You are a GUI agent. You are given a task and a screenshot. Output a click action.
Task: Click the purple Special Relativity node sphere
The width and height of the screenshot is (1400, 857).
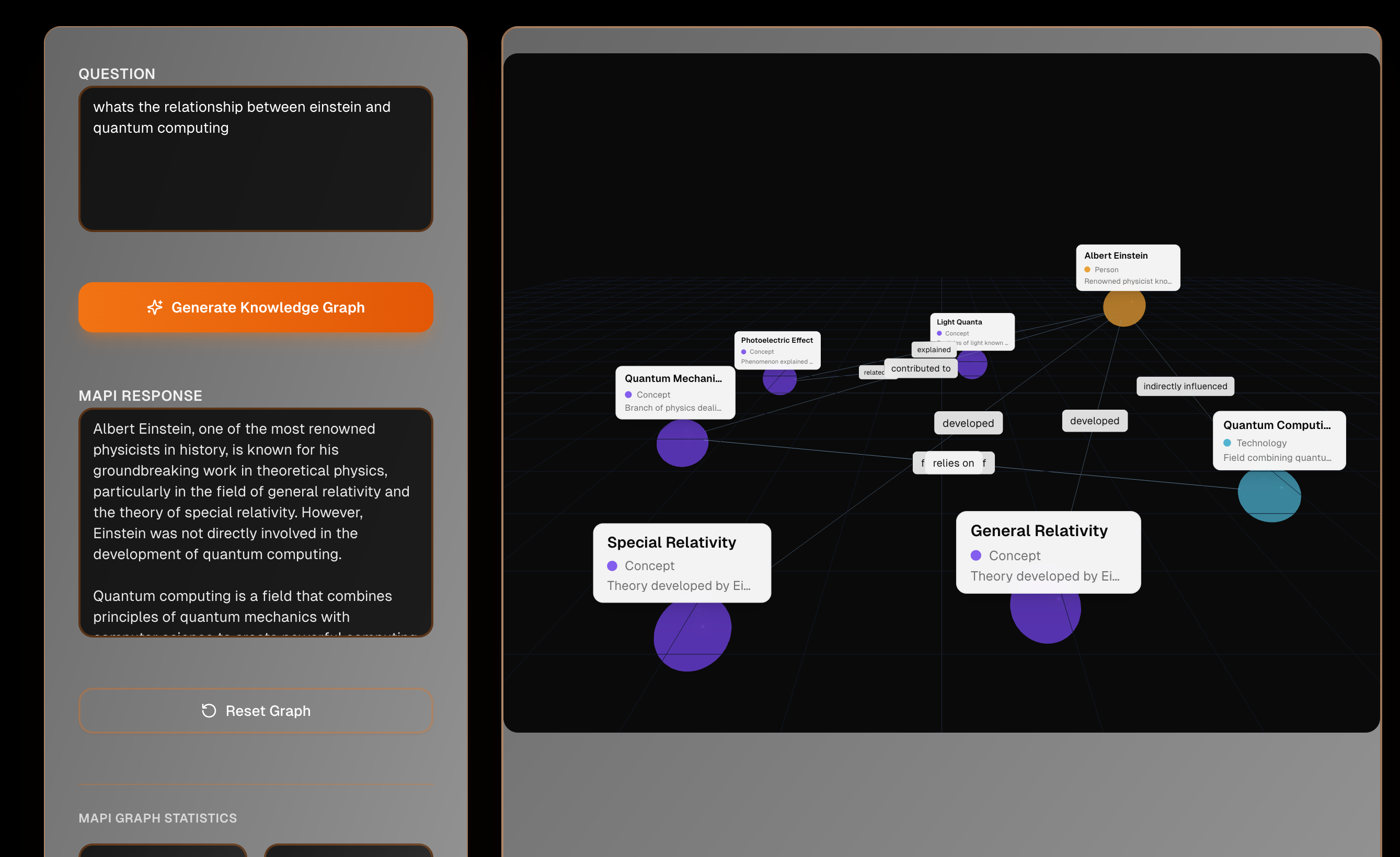click(x=692, y=636)
